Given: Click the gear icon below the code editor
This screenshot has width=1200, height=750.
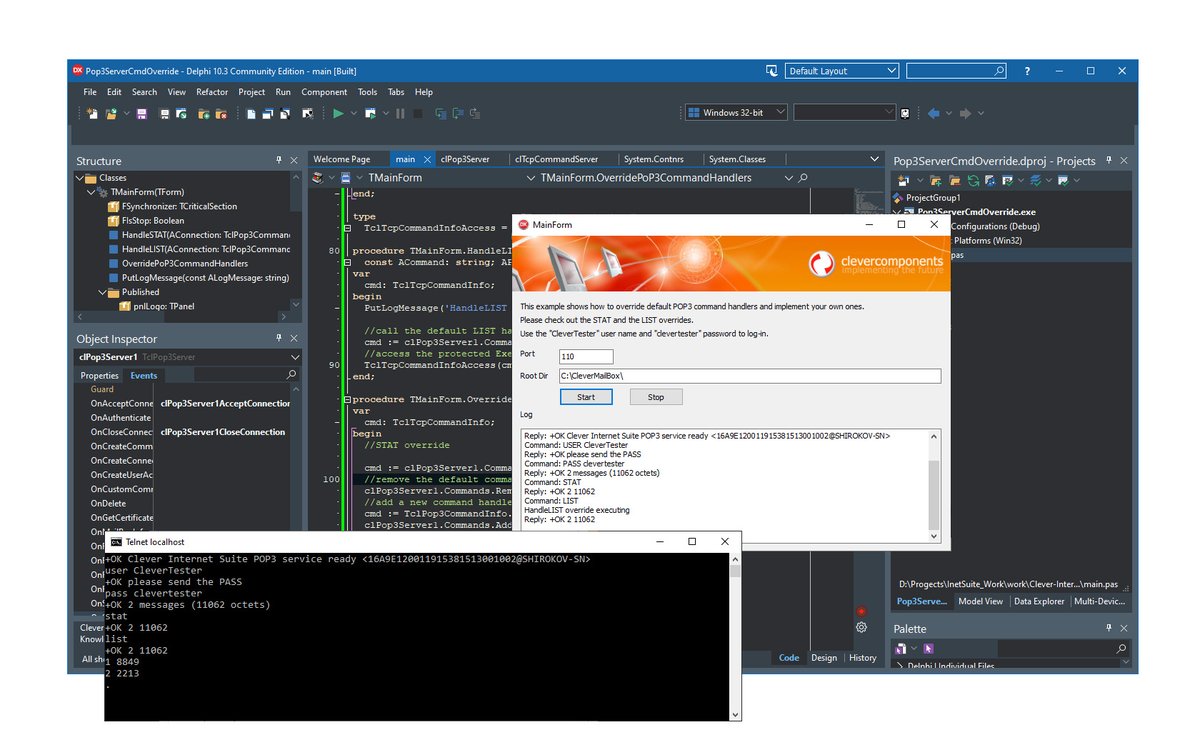Looking at the screenshot, I should point(861,628).
